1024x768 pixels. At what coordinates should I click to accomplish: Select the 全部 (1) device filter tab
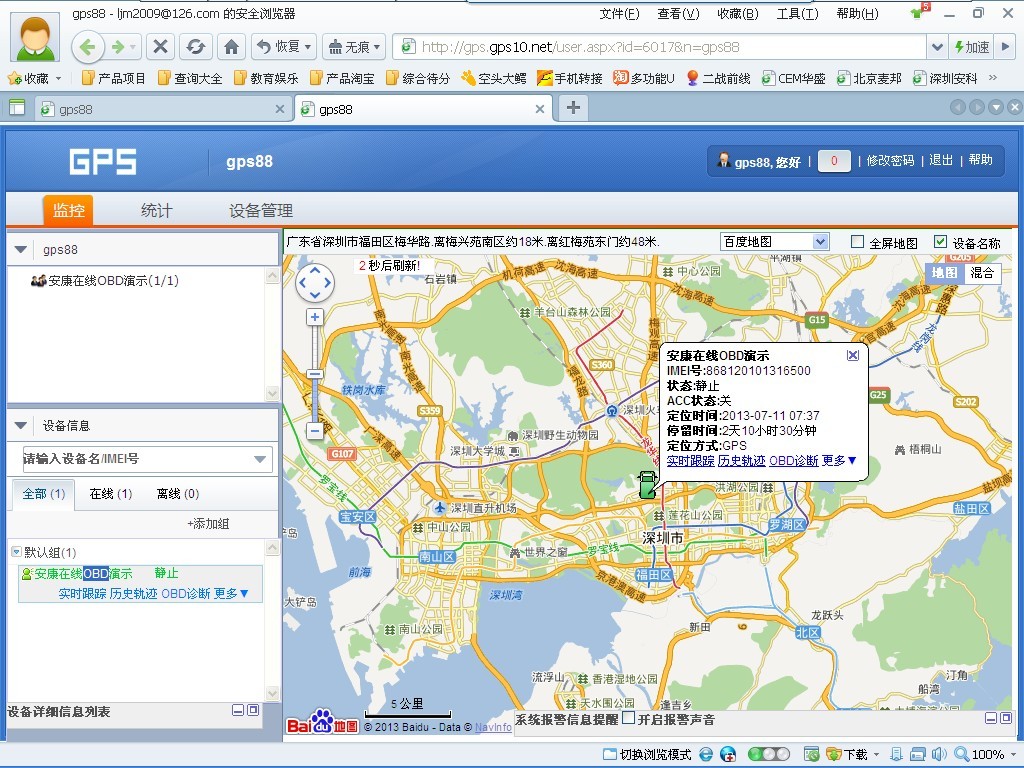44,494
